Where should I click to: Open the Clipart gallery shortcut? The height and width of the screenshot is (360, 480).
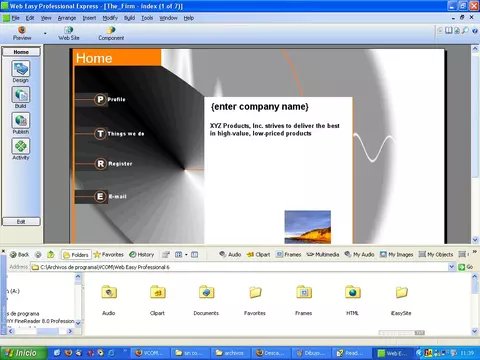(x=258, y=255)
